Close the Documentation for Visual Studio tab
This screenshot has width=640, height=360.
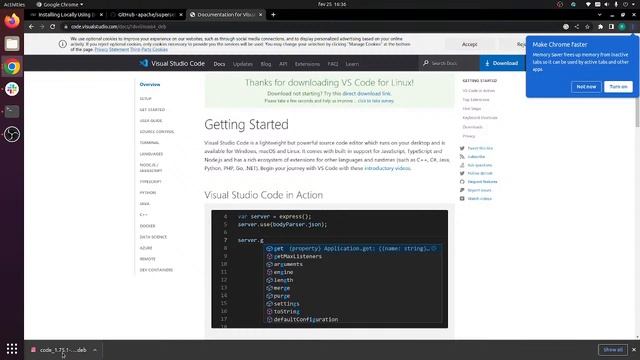pyautogui.click(x=260, y=15)
